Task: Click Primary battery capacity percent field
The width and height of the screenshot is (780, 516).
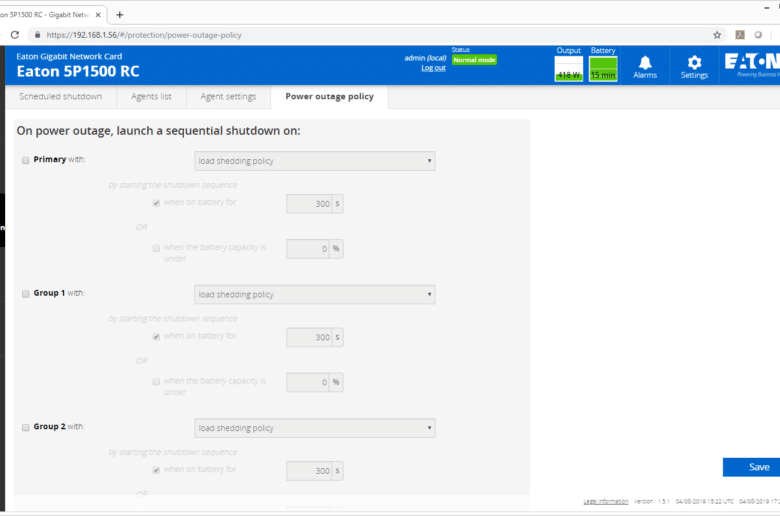Action: point(307,249)
